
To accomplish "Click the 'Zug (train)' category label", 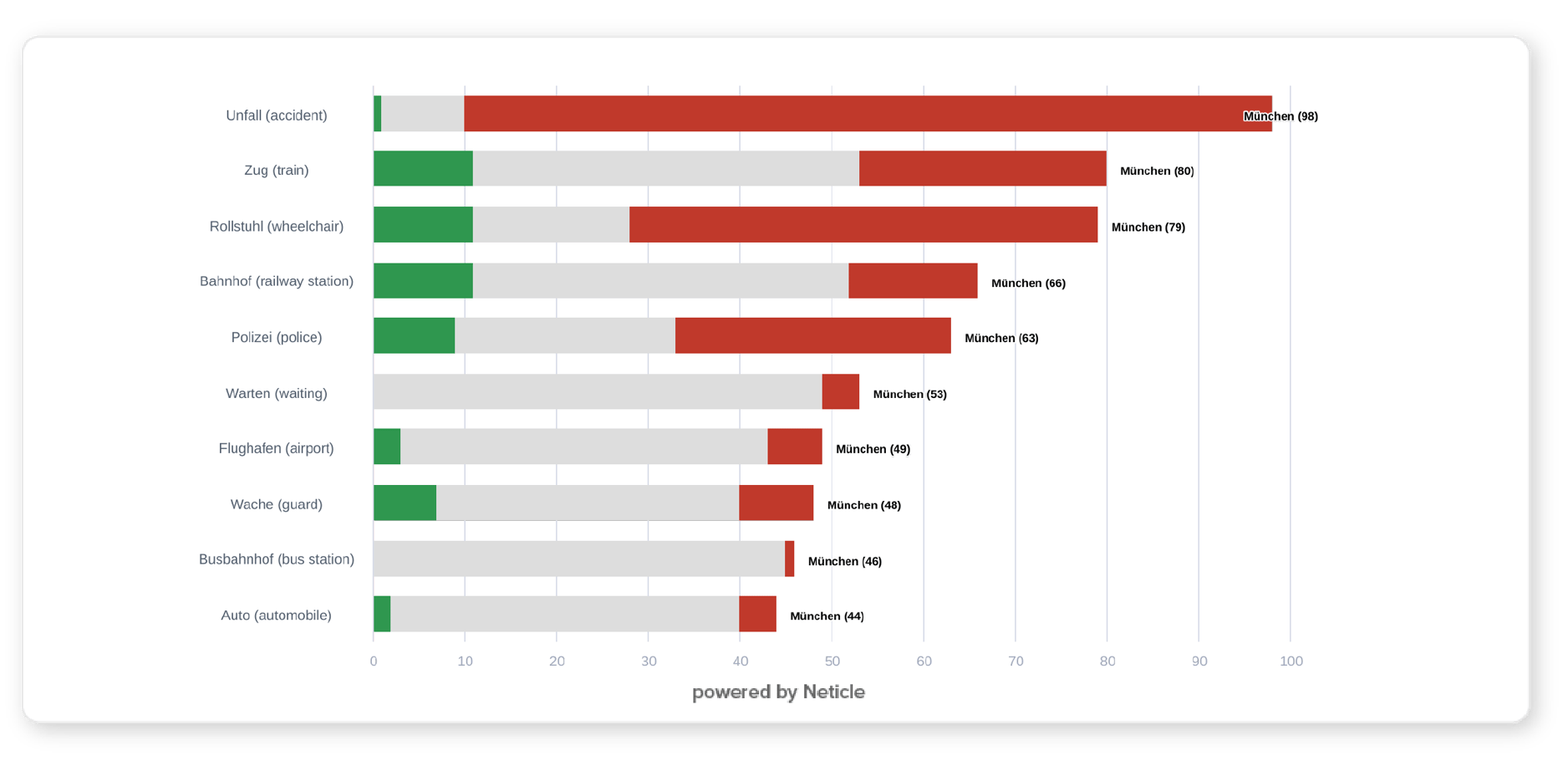I will point(276,171).
